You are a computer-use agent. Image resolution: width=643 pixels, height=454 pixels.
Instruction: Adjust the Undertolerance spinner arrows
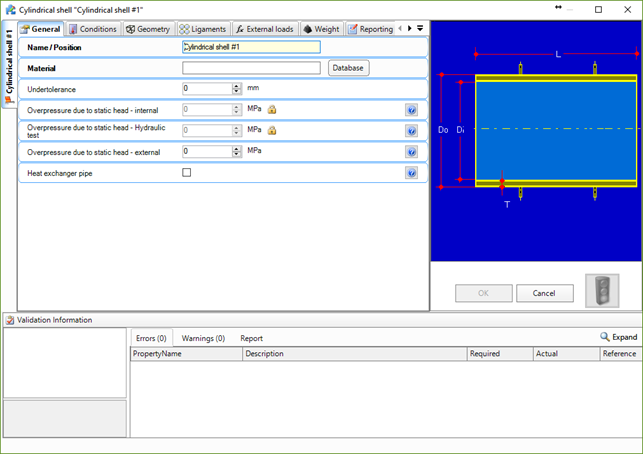click(237, 89)
